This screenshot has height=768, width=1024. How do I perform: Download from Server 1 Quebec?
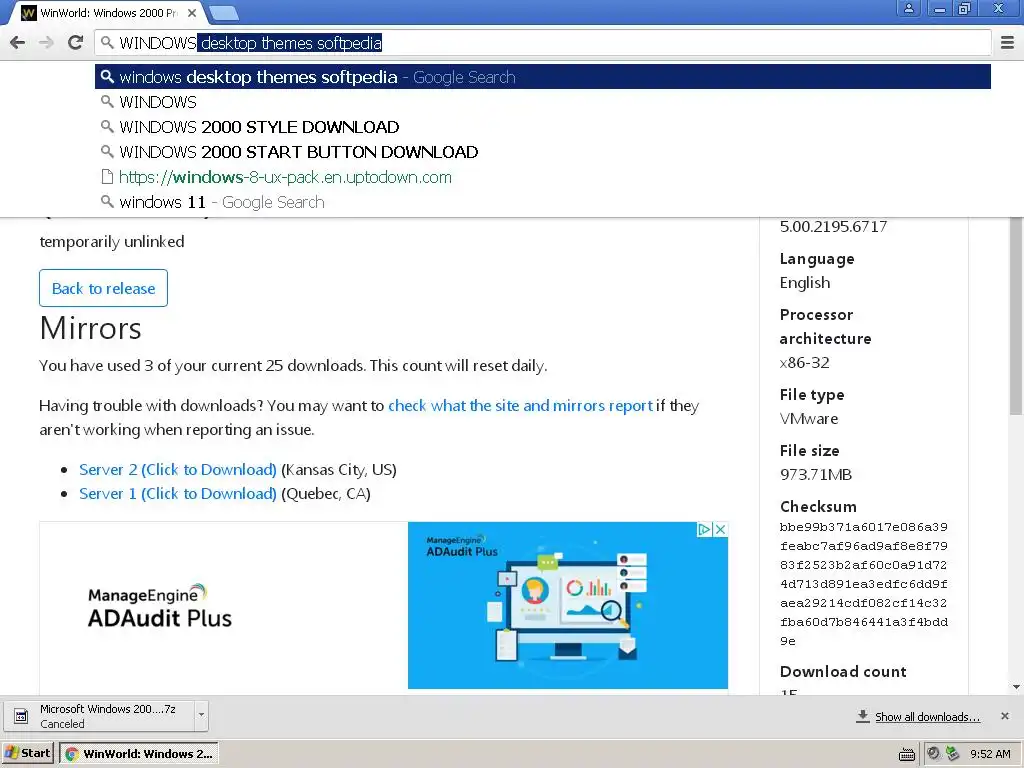click(x=178, y=494)
